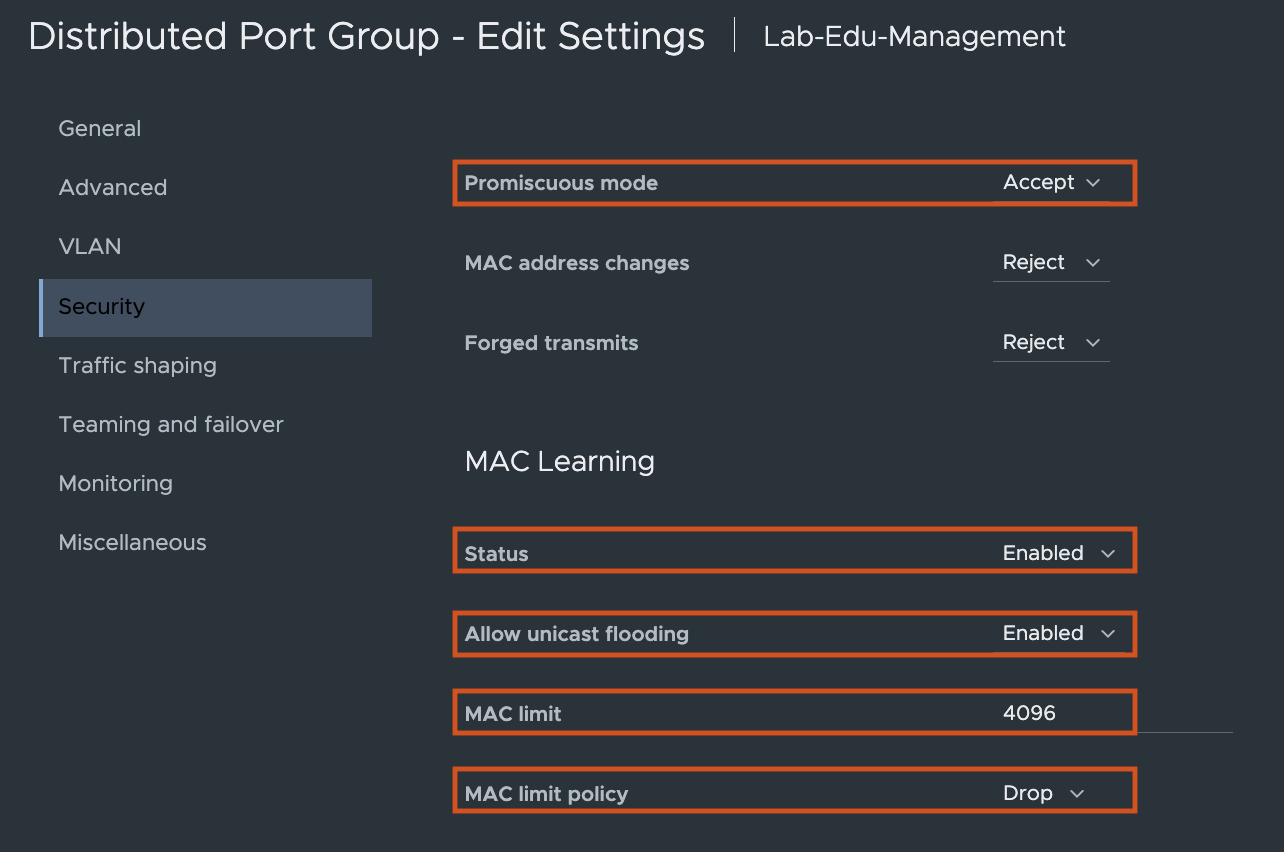Click the Distributed Port Group dialog title
1284x852 pixels.
[366, 37]
